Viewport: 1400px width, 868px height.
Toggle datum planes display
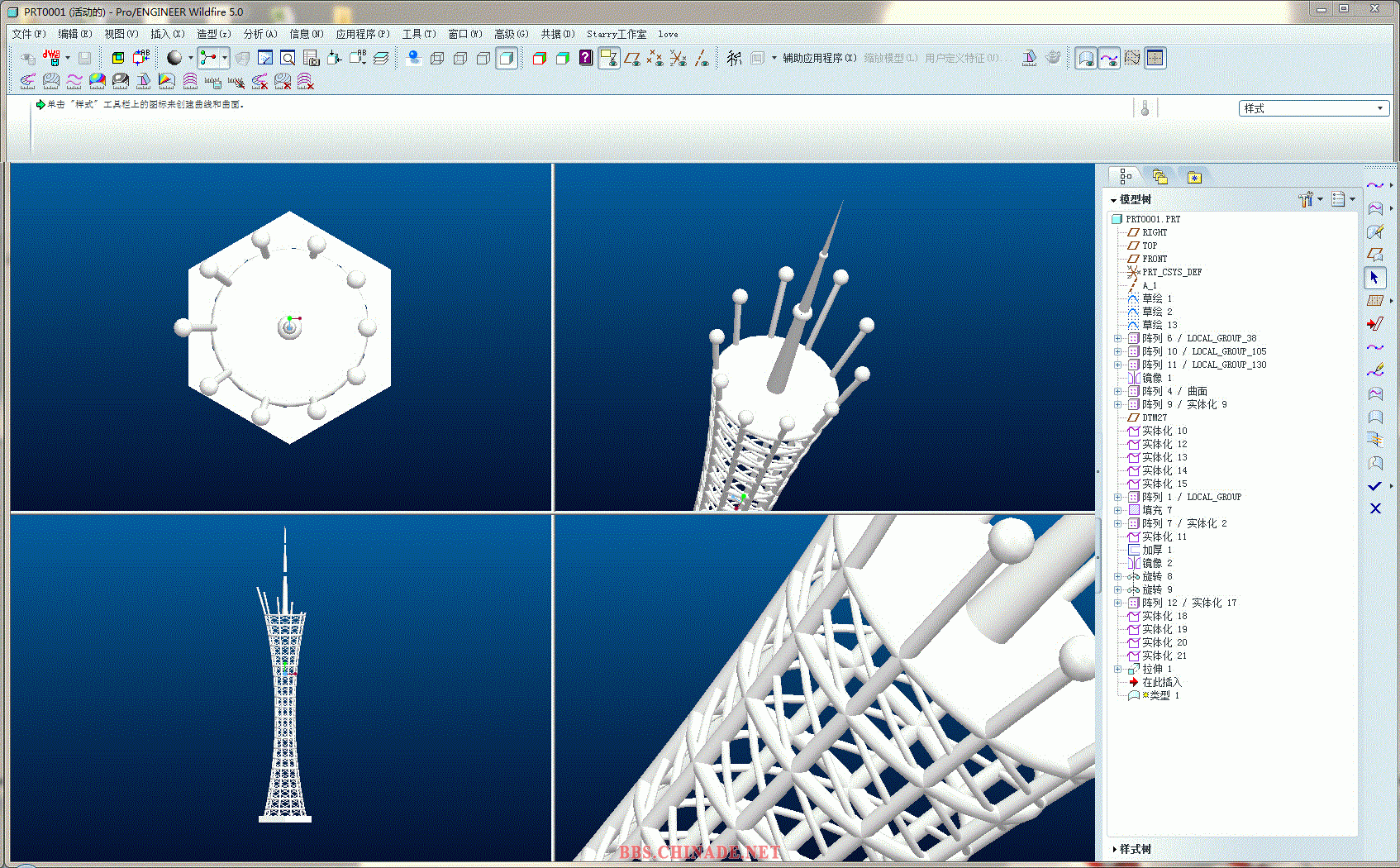point(632,58)
